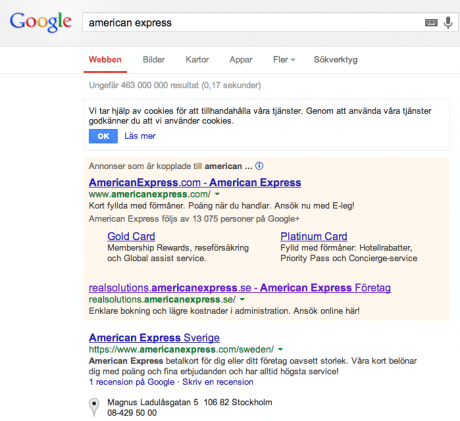The image size is (460, 421).
Task: Switch to the Bilder tab
Action: [154, 60]
